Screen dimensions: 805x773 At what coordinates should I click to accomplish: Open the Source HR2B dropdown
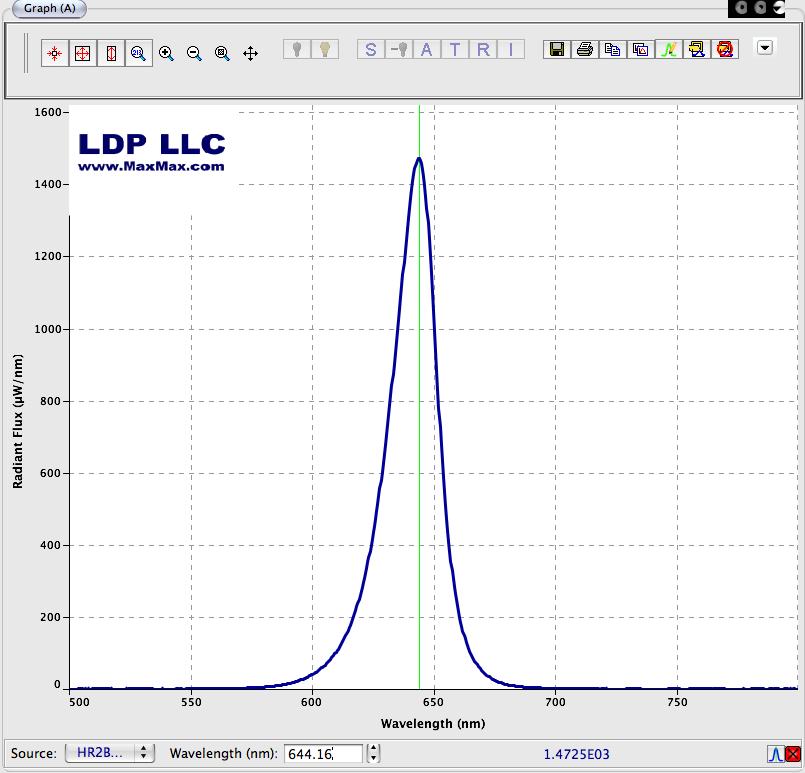click(x=110, y=753)
